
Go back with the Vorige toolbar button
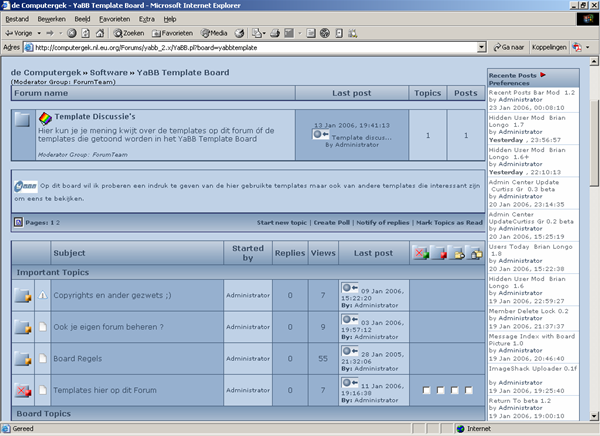point(18,33)
